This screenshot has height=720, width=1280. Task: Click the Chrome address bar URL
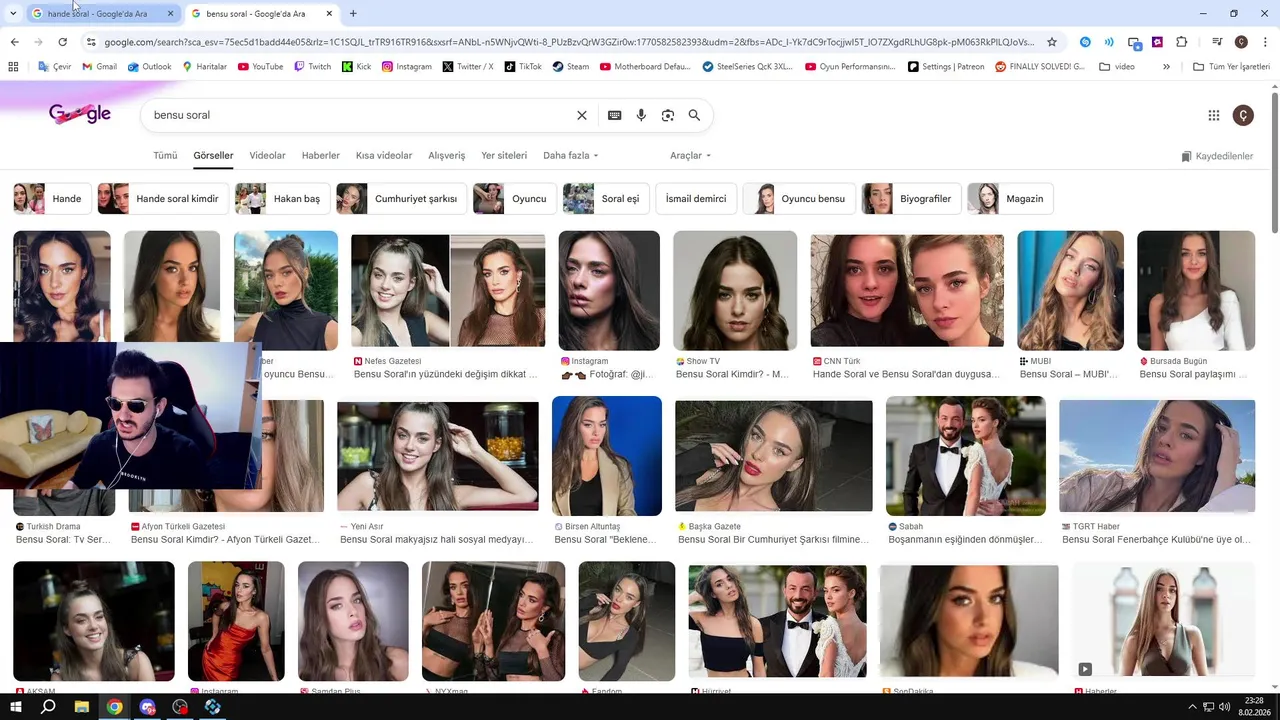coord(570,42)
